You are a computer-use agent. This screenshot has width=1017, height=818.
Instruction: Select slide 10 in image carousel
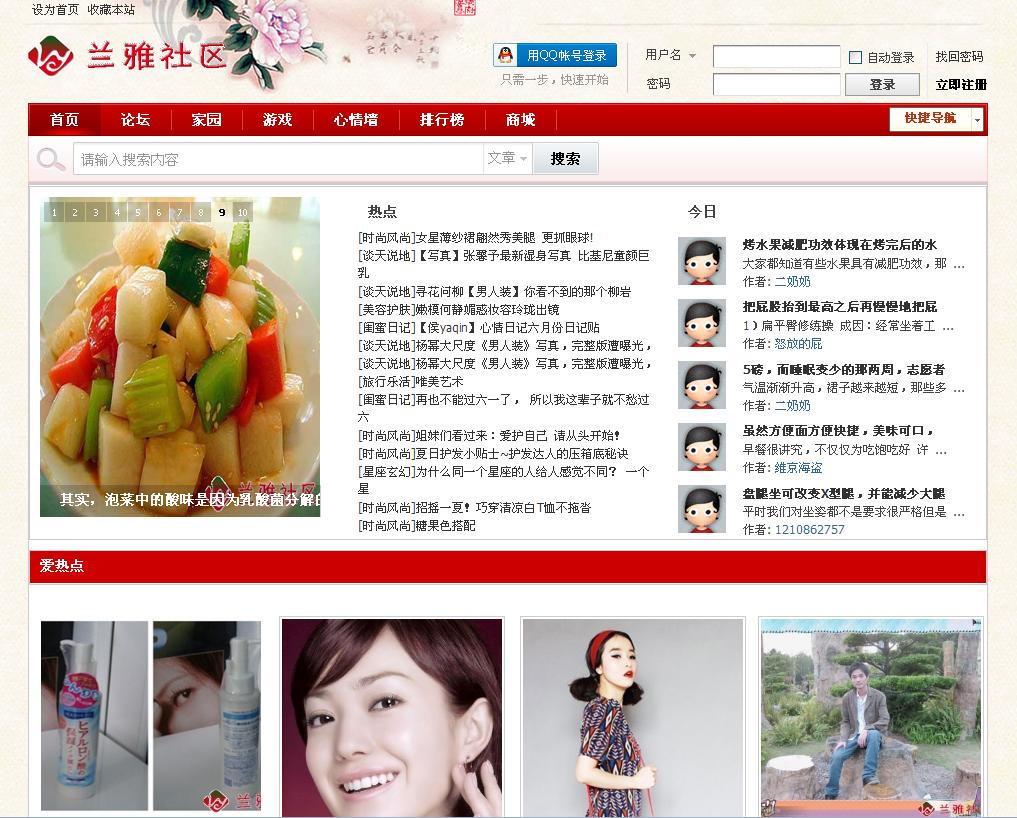[243, 212]
